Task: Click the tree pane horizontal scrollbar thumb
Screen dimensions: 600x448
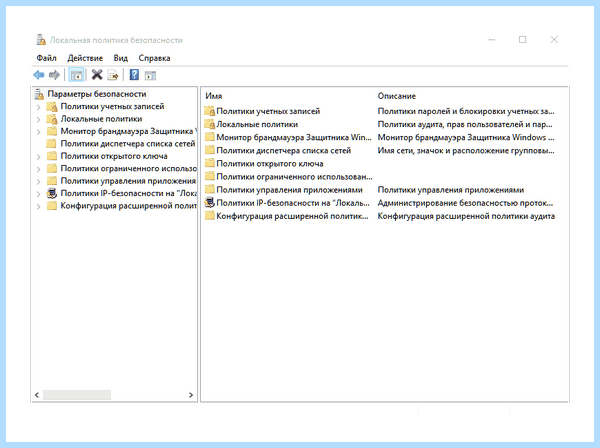Action: 77,395
